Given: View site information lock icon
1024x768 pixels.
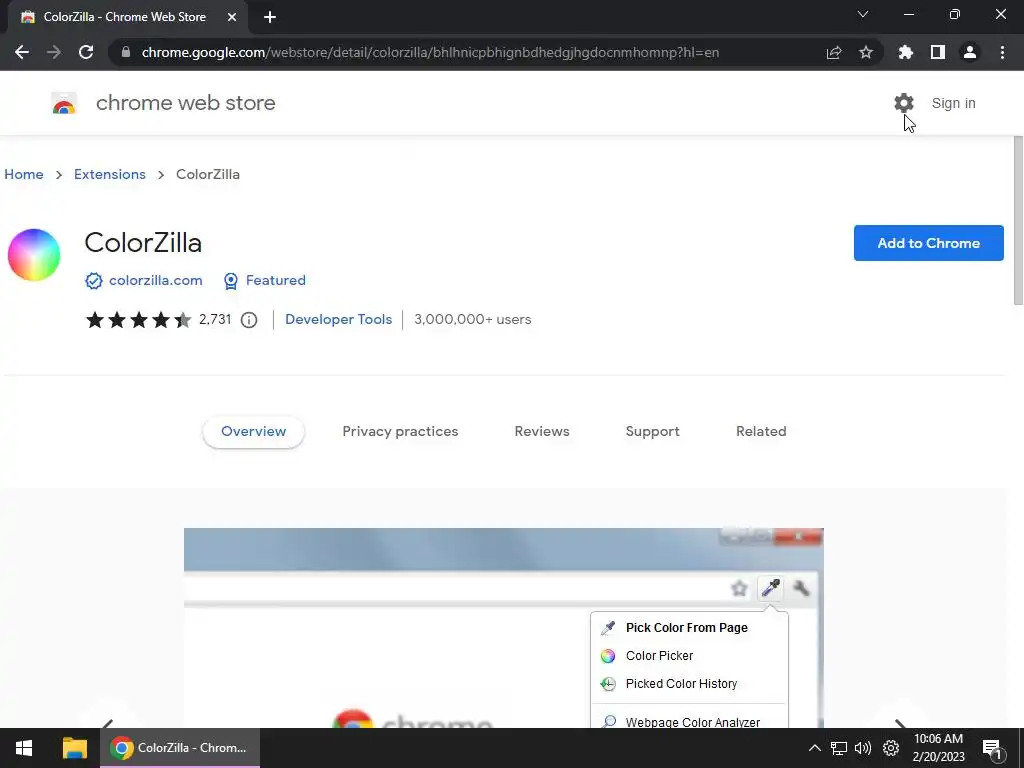Looking at the screenshot, I should coord(126,52).
